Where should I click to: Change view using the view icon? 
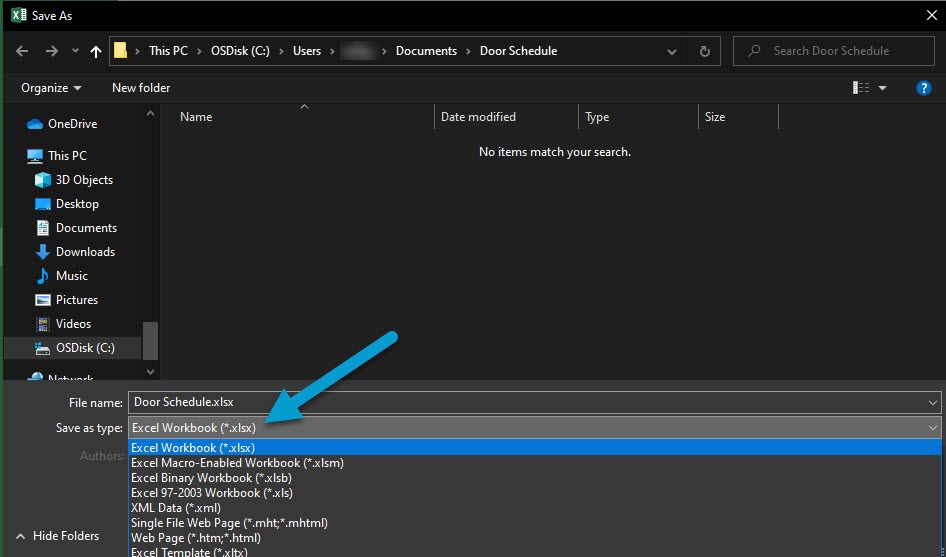tap(861, 88)
